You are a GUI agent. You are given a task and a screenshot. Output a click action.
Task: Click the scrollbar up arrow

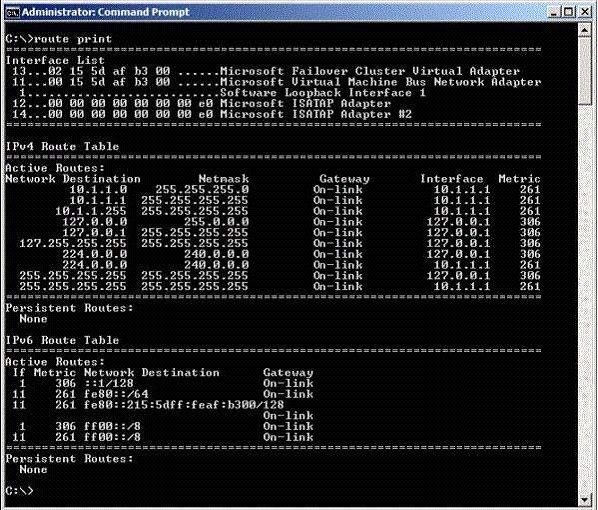click(x=585, y=30)
